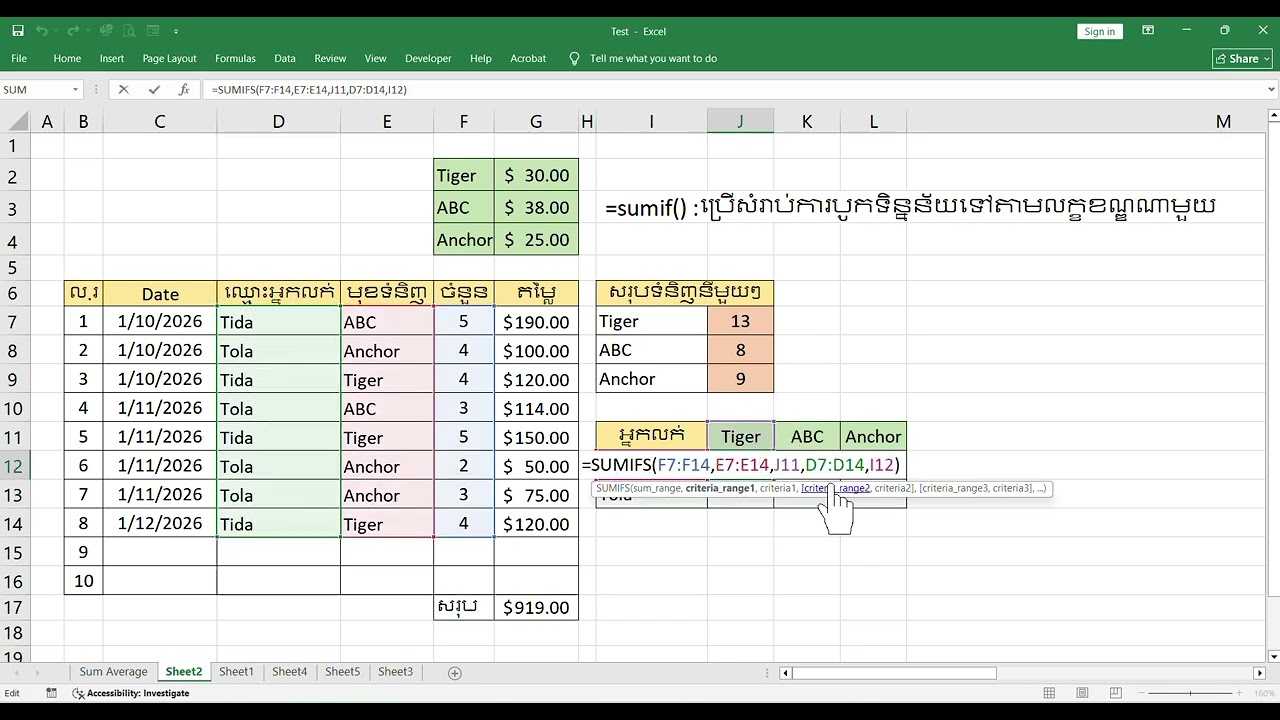The image size is (1280, 720).
Task: Click cell showing $114.00
Action: click(536, 408)
